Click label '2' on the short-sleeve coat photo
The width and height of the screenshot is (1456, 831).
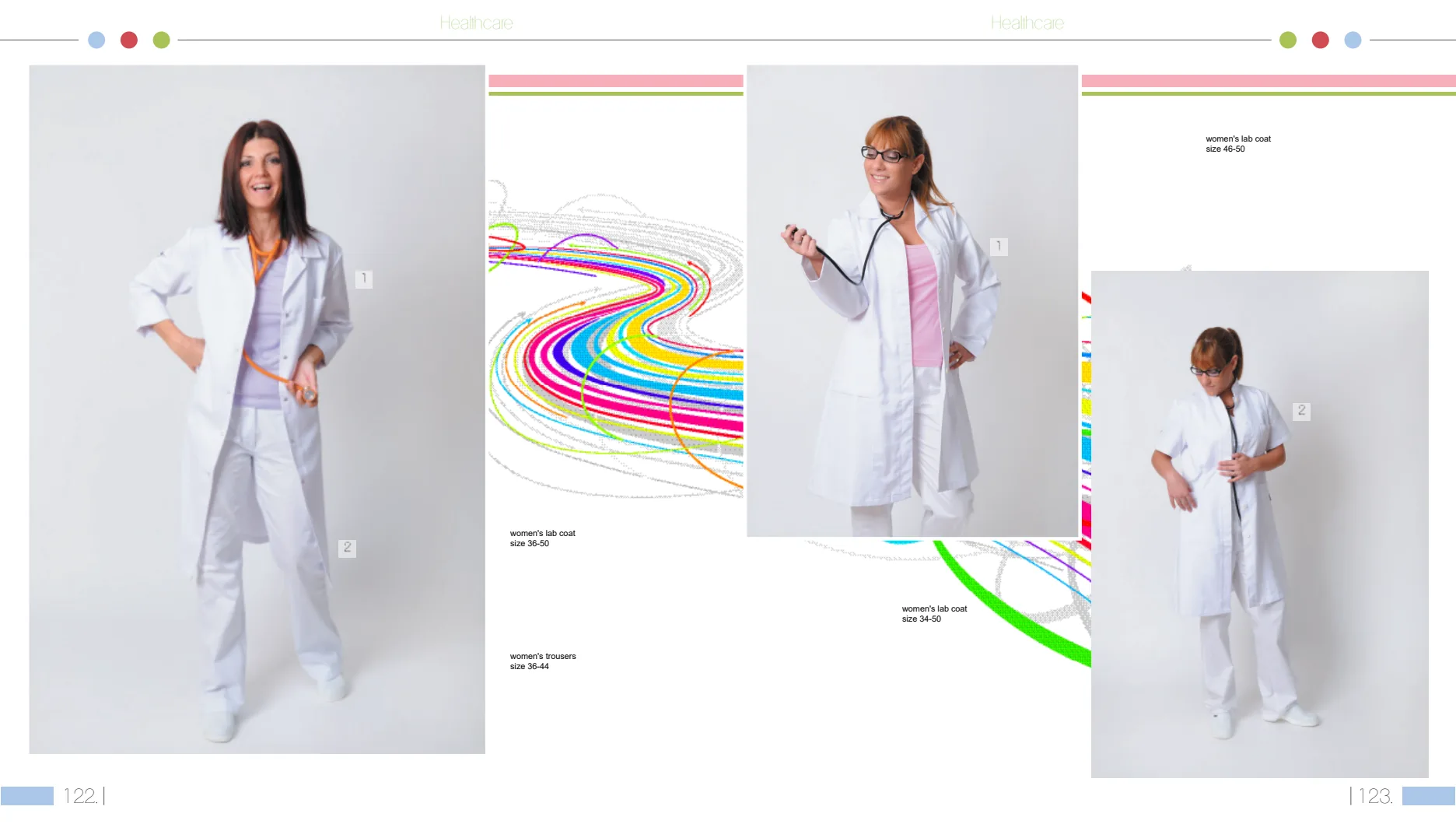point(1302,411)
